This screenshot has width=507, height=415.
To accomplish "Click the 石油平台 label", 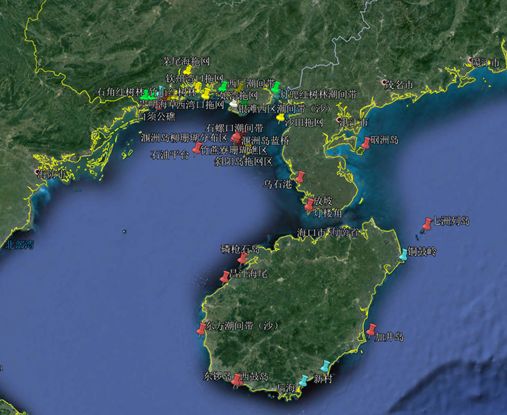I will click(x=170, y=155).
